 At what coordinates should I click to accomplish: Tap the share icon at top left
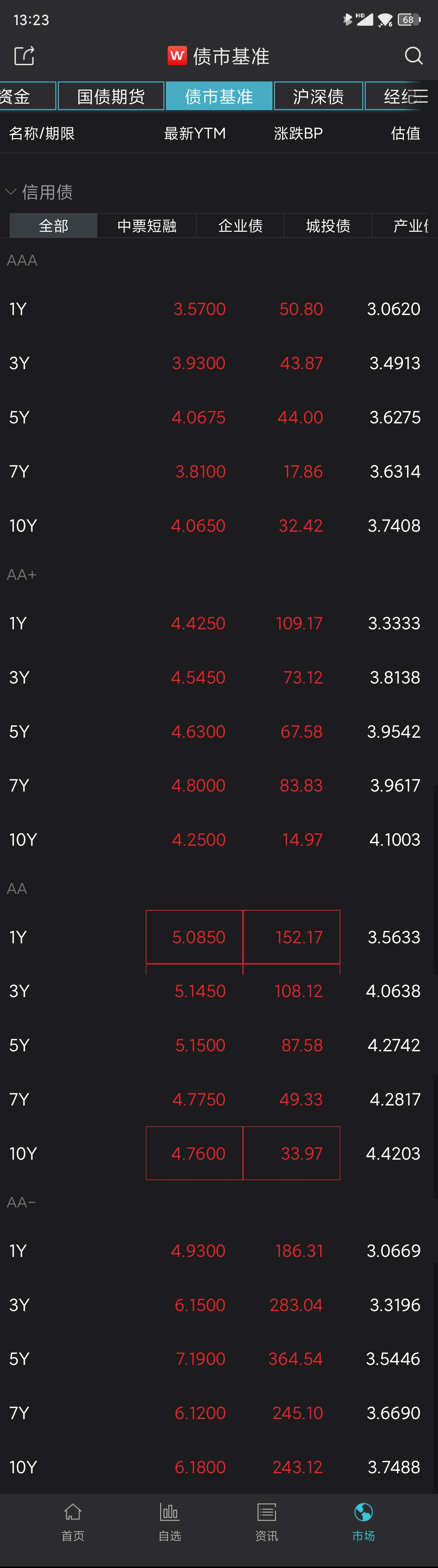point(24,56)
